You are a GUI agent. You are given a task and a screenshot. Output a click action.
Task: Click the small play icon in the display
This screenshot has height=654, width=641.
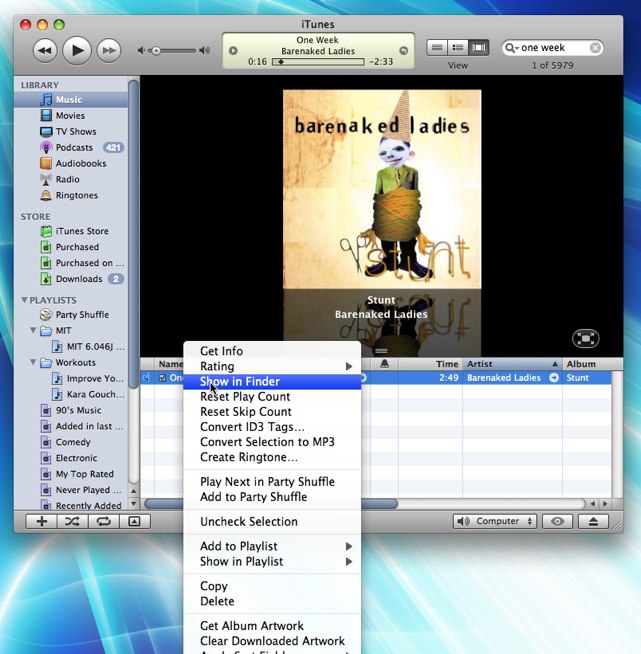pos(233,50)
